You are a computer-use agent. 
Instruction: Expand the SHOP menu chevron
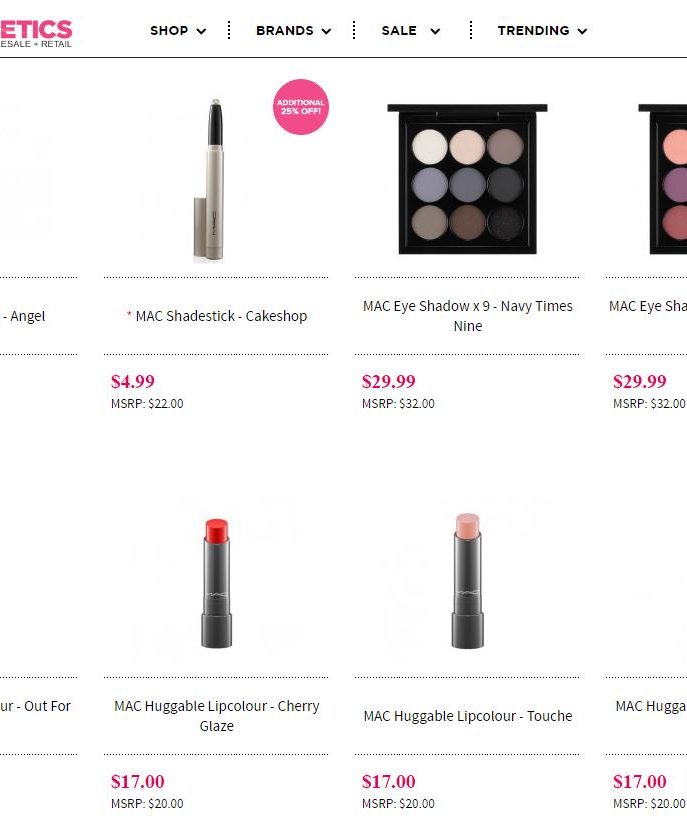coord(201,31)
